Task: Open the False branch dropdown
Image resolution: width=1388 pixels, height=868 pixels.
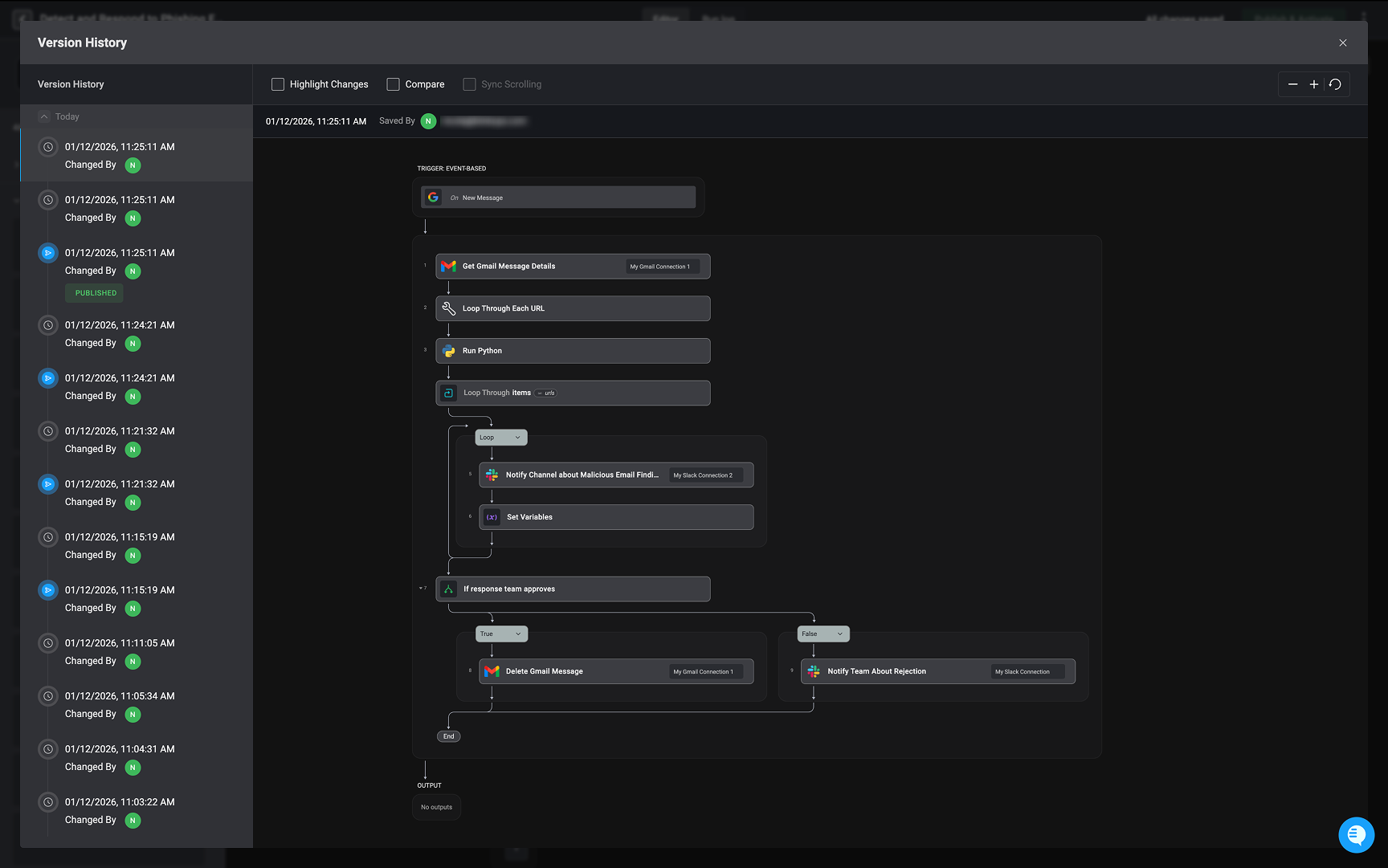Action: point(823,634)
